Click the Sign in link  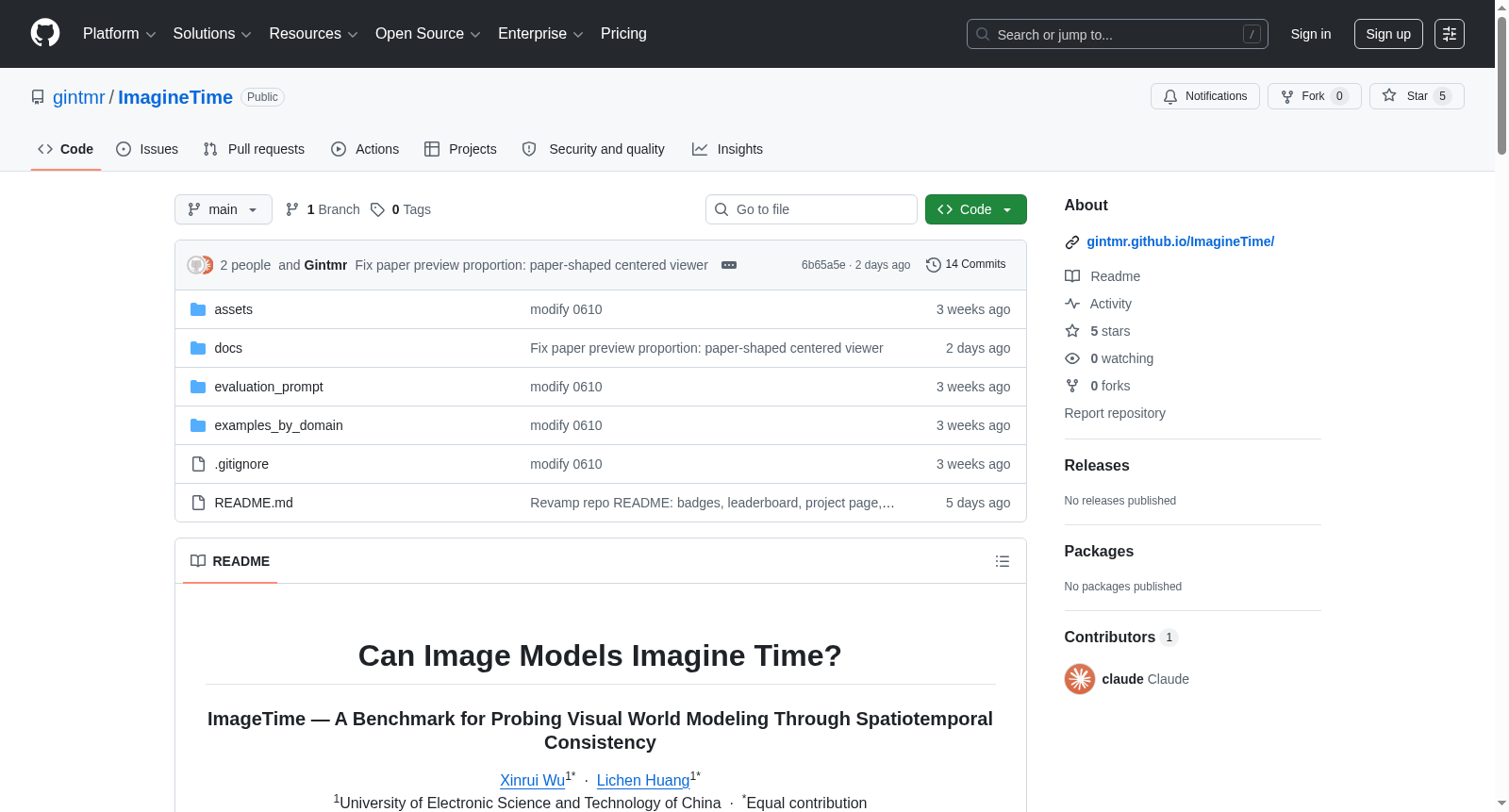click(x=1311, y=34)
